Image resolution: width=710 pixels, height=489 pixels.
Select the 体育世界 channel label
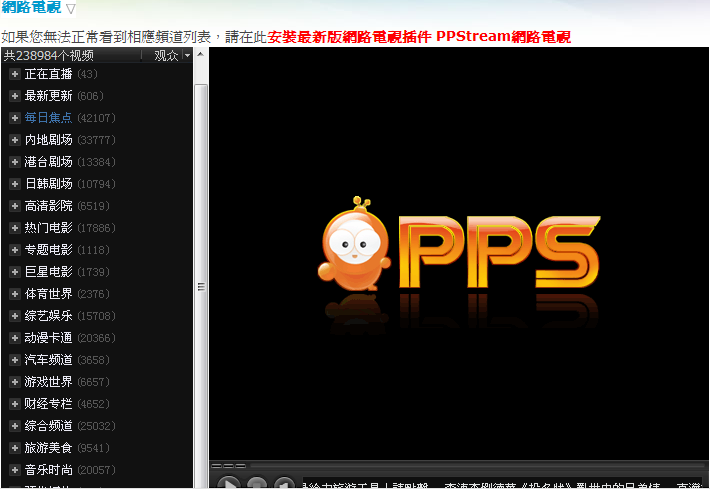click(48, 294)
